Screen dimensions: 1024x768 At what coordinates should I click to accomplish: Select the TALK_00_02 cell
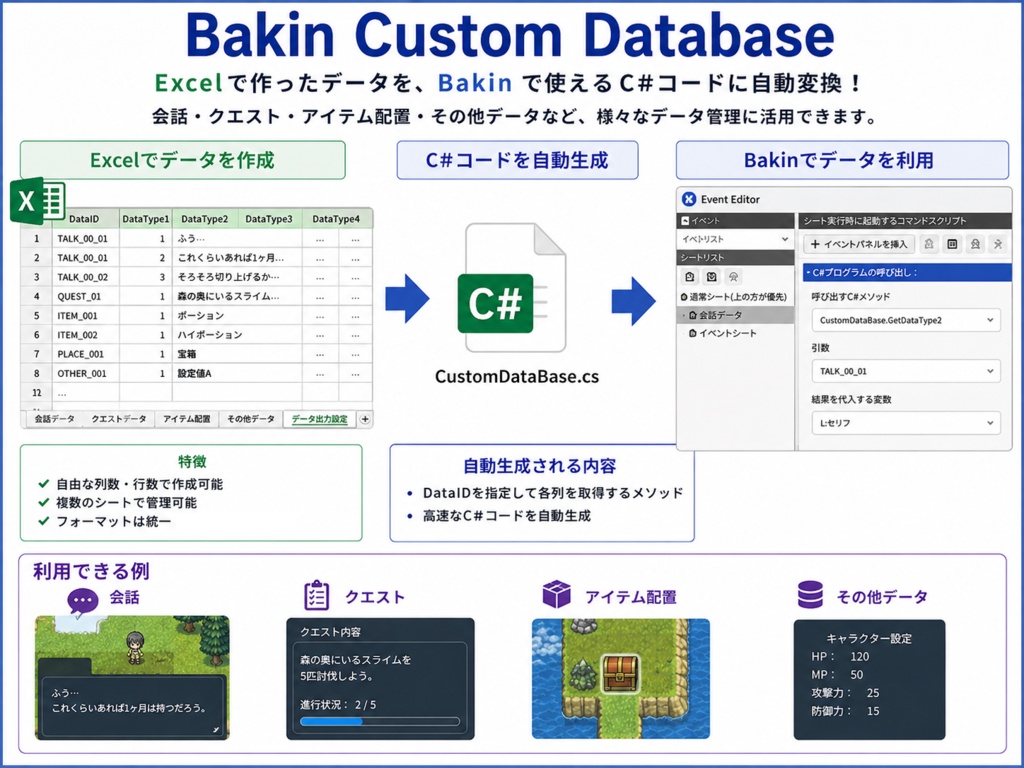(x=86, y=277)
